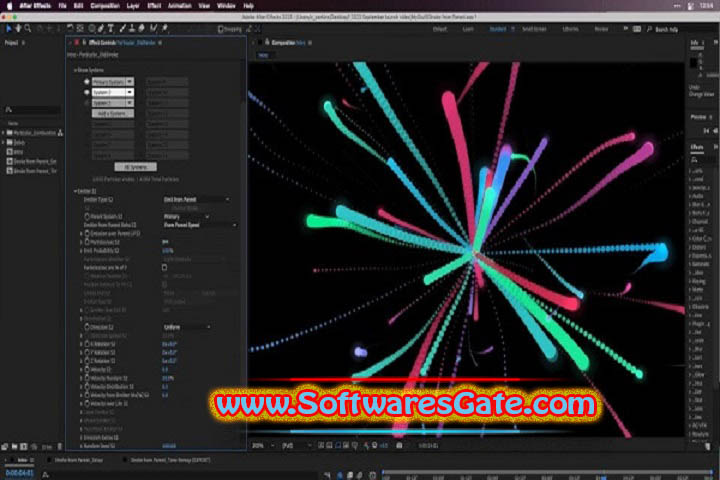Select the Selection arrow tool
The image size is (720, 480).
click(x=8, y=29)
